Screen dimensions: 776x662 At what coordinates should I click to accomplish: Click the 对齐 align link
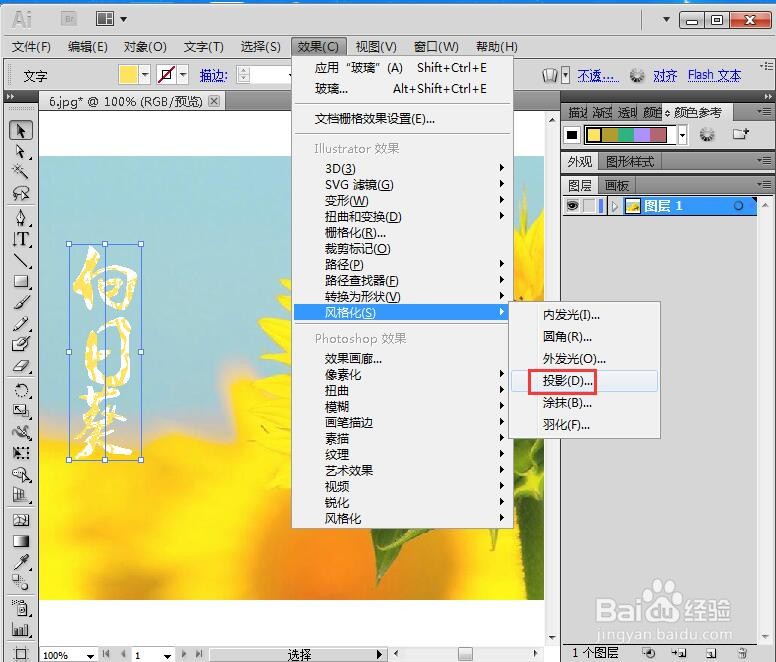[665, 76]
